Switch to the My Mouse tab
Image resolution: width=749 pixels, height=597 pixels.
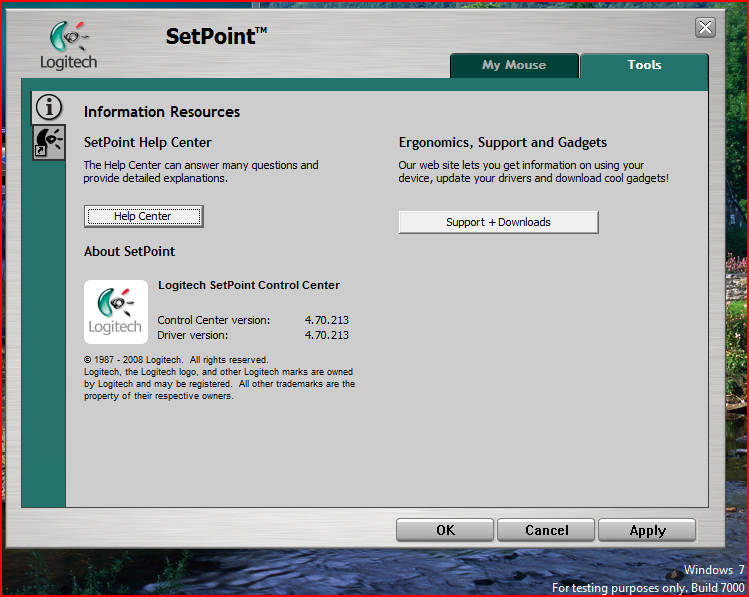(514, 65)
